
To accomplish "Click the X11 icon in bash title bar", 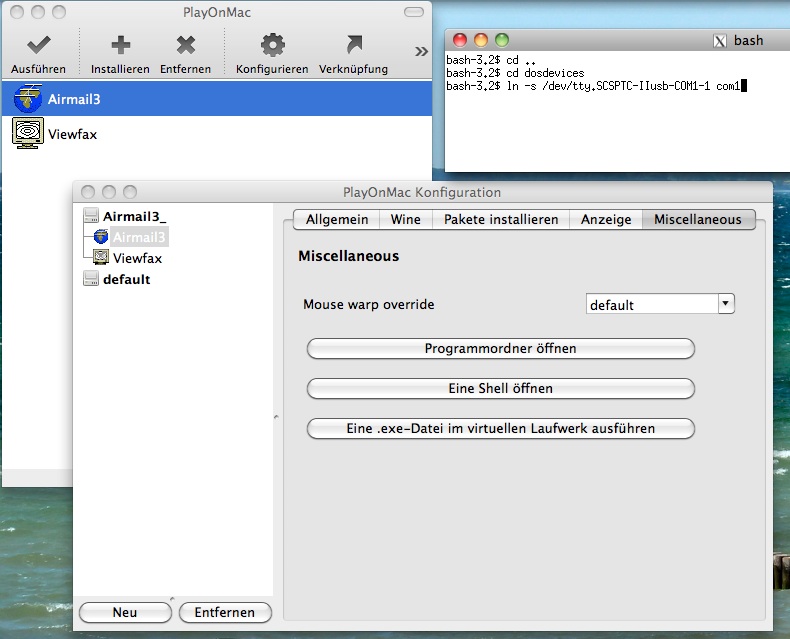I will click(720, 41).
